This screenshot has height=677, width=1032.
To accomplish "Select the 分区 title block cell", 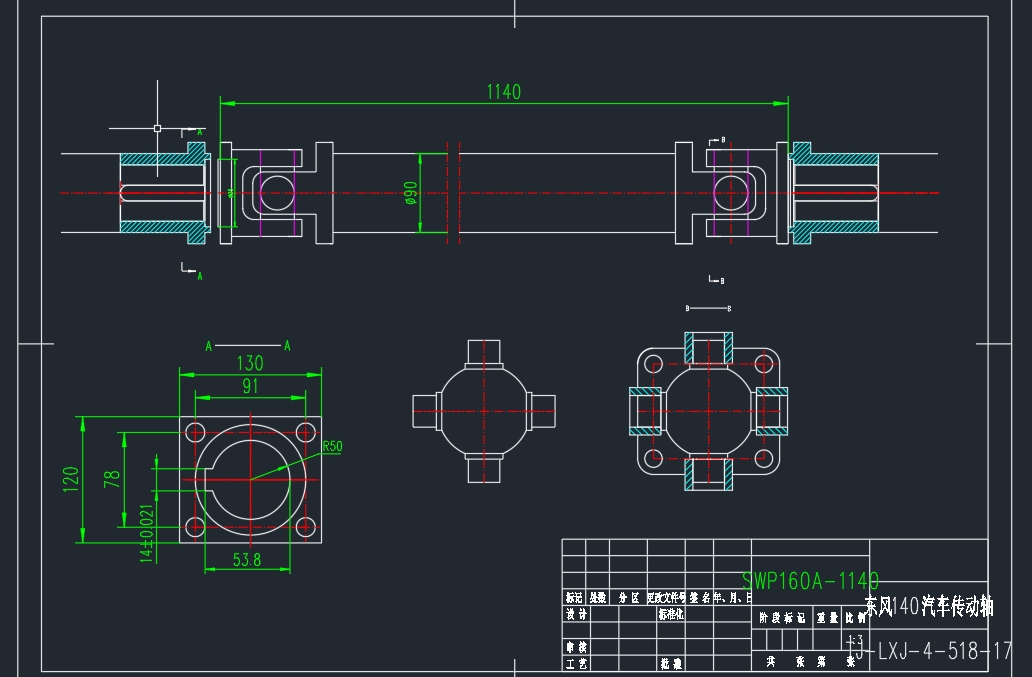I will pos(629,597).
